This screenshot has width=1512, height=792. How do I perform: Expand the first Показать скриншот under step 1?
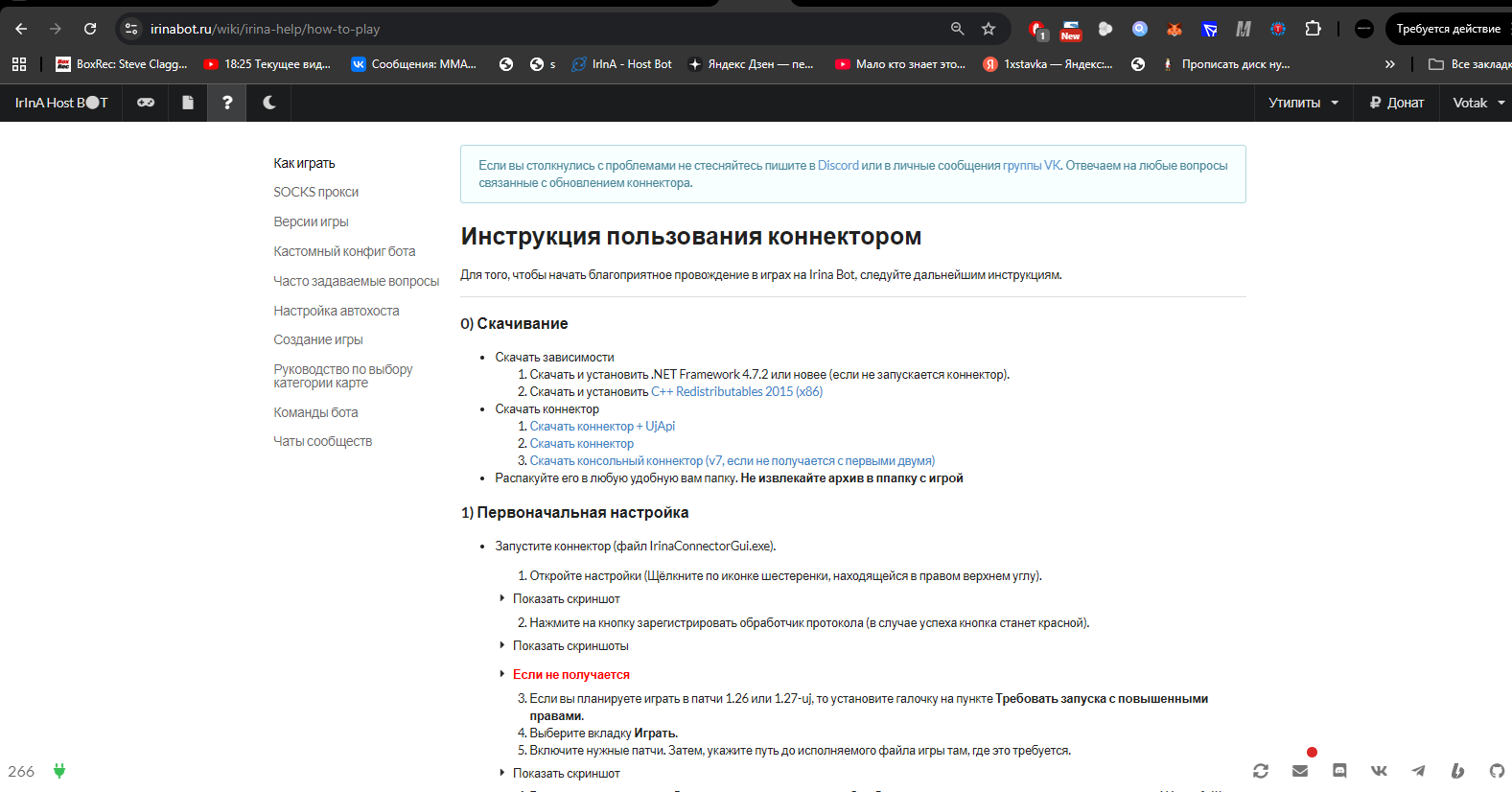pos(566,599)
